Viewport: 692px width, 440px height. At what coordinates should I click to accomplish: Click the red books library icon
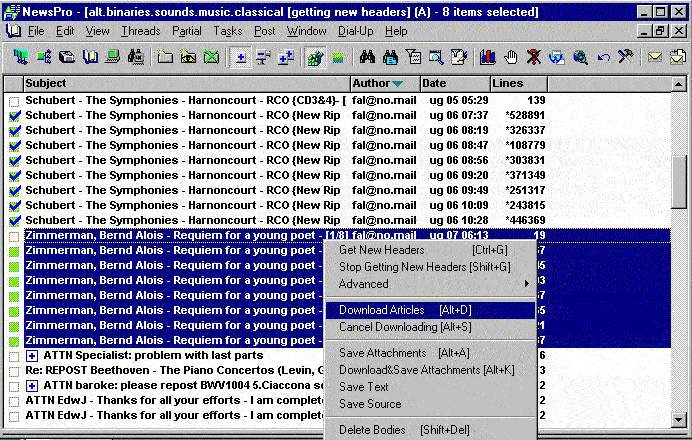[488, 57]
